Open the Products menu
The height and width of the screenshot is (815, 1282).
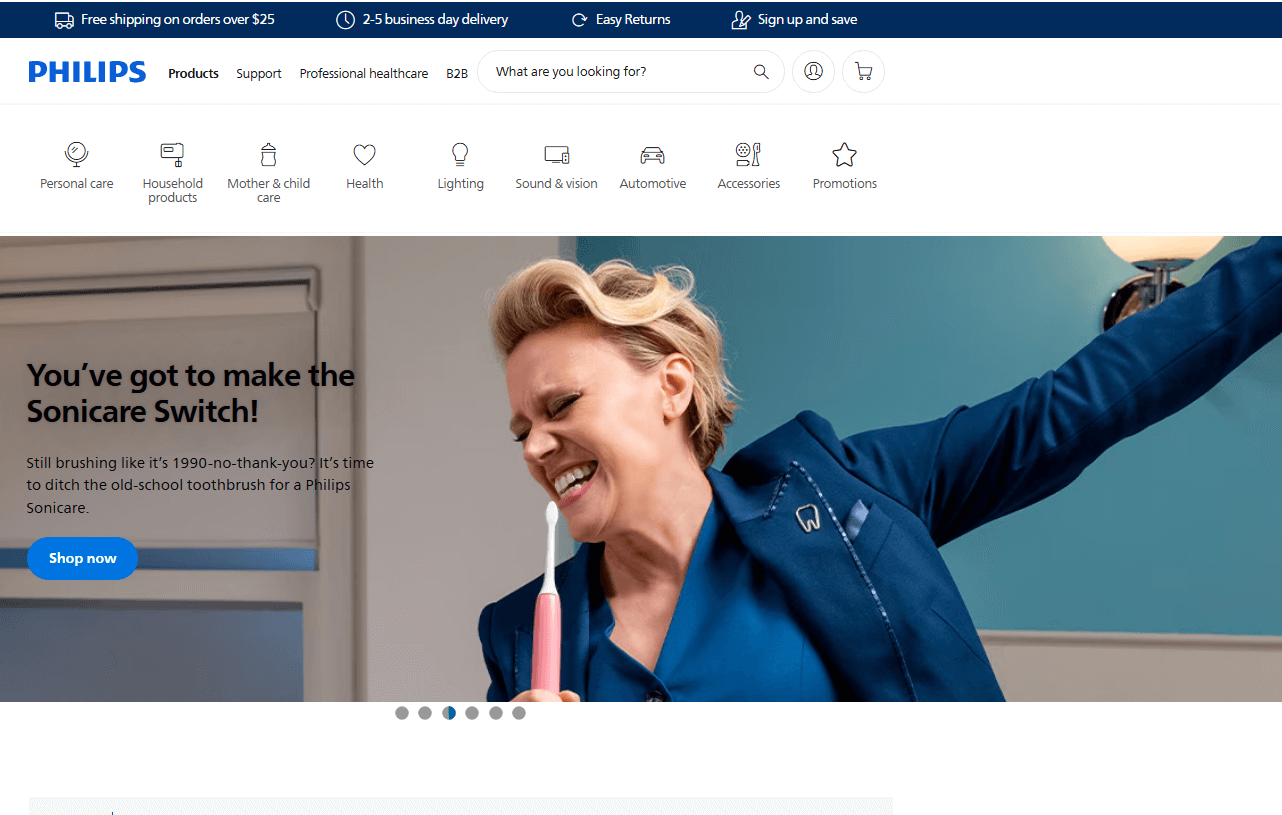pyautogui.click(x=193, y=73)
